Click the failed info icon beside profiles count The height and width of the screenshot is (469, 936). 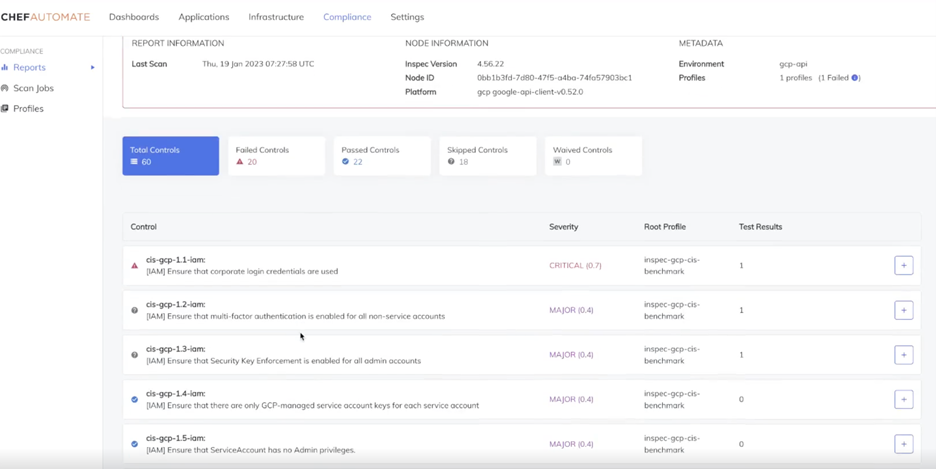click(x=855, y=78)
